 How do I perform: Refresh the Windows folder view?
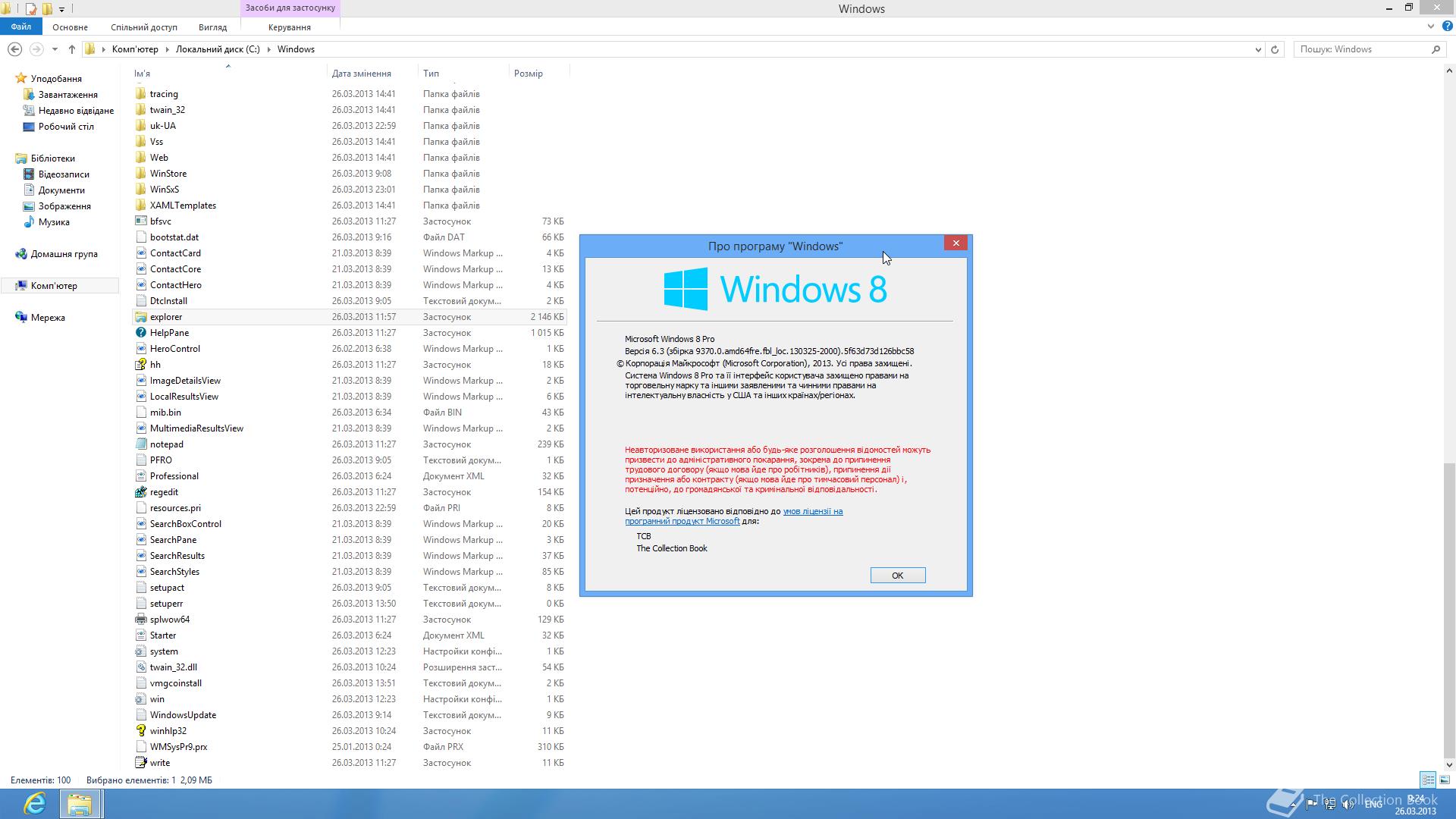(x=1275, y=49)
